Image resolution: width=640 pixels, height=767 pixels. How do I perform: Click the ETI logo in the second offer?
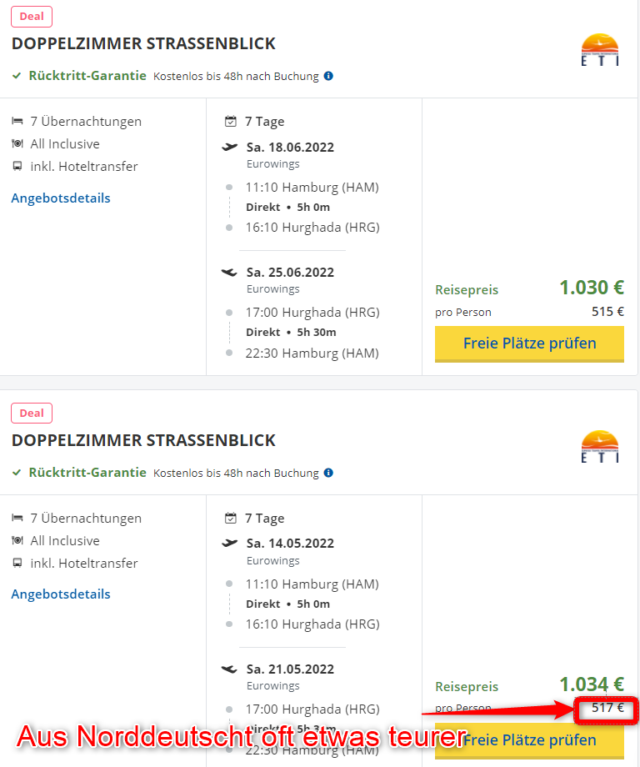point(600,446)
